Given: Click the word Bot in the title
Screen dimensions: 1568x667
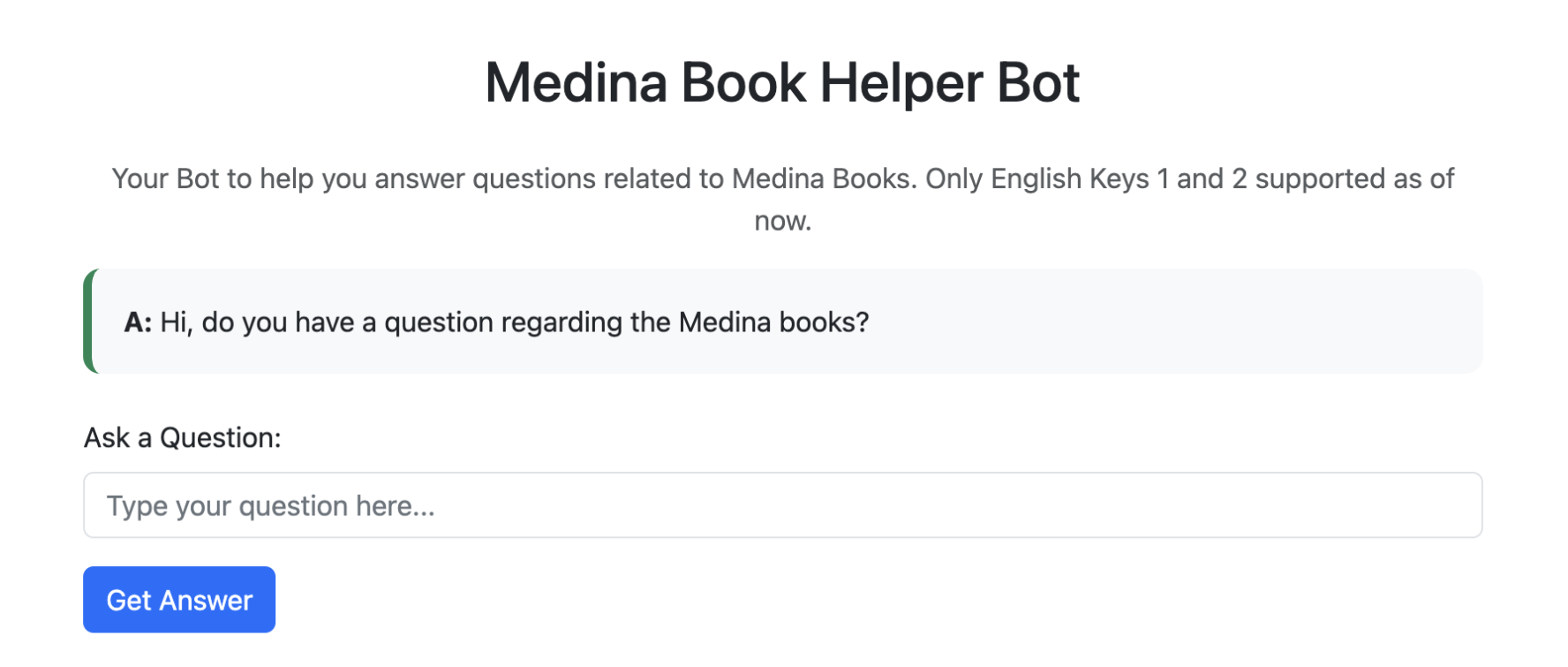Looking at the screenshot, I should (1038, 83).
